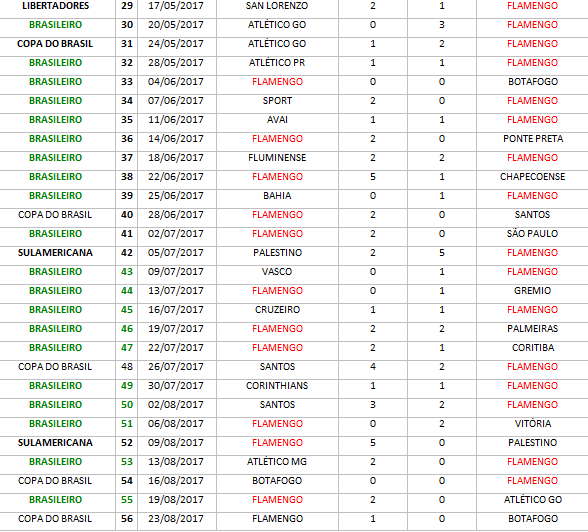Select ATLÉTICO PR home team cell
Image resolution: width=588 pixels, height=532 pixels.
[277, 63]
